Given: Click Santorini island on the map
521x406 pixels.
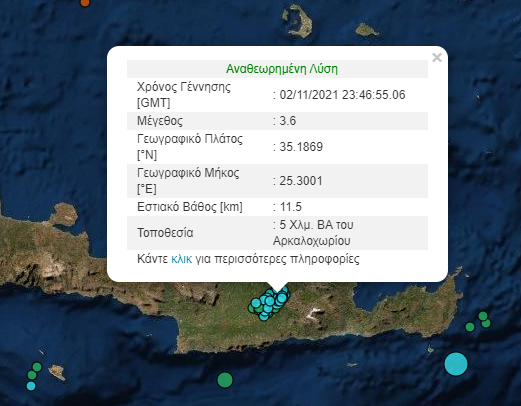Looking at the screenshot, I should coord(297,21).
